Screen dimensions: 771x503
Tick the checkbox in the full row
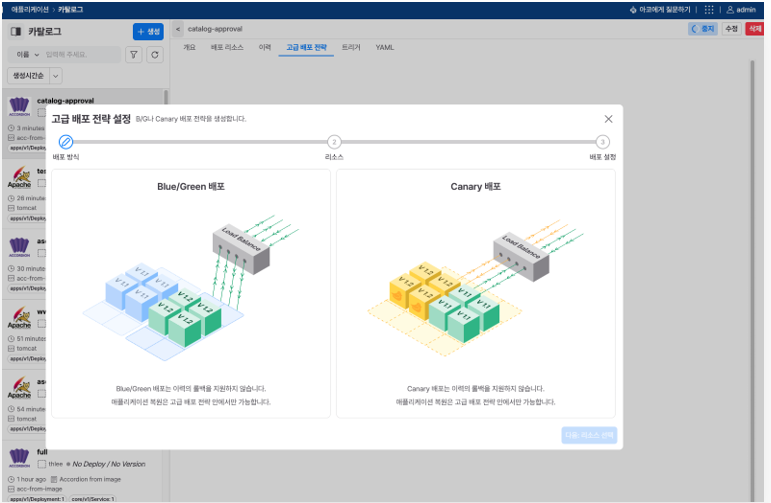42,464
